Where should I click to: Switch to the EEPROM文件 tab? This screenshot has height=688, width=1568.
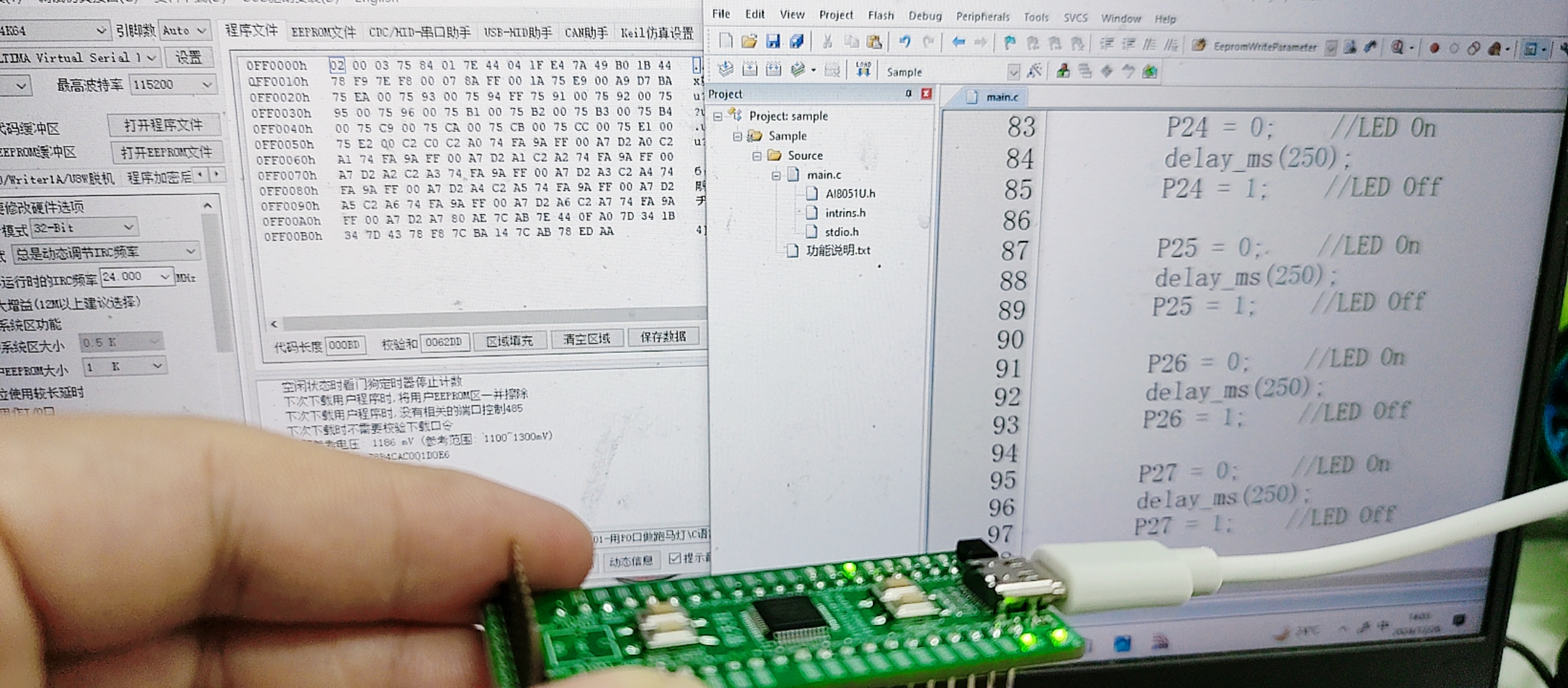[323, 32]
